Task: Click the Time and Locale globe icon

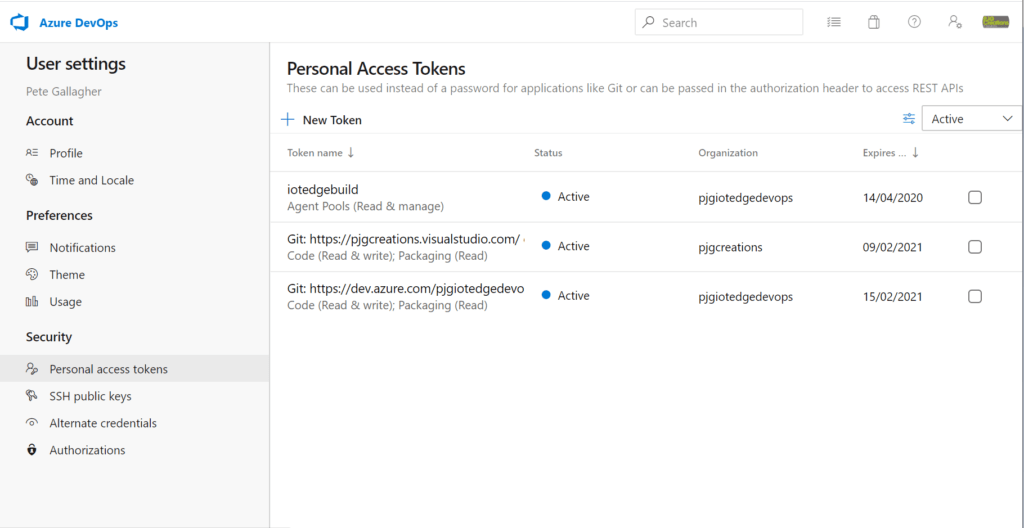Action: (32, 180)
